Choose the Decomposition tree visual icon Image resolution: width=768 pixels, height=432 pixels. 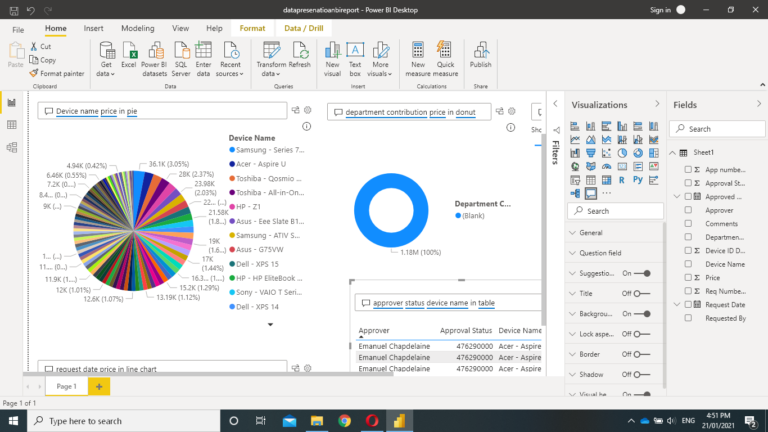(x=575, y=193)
